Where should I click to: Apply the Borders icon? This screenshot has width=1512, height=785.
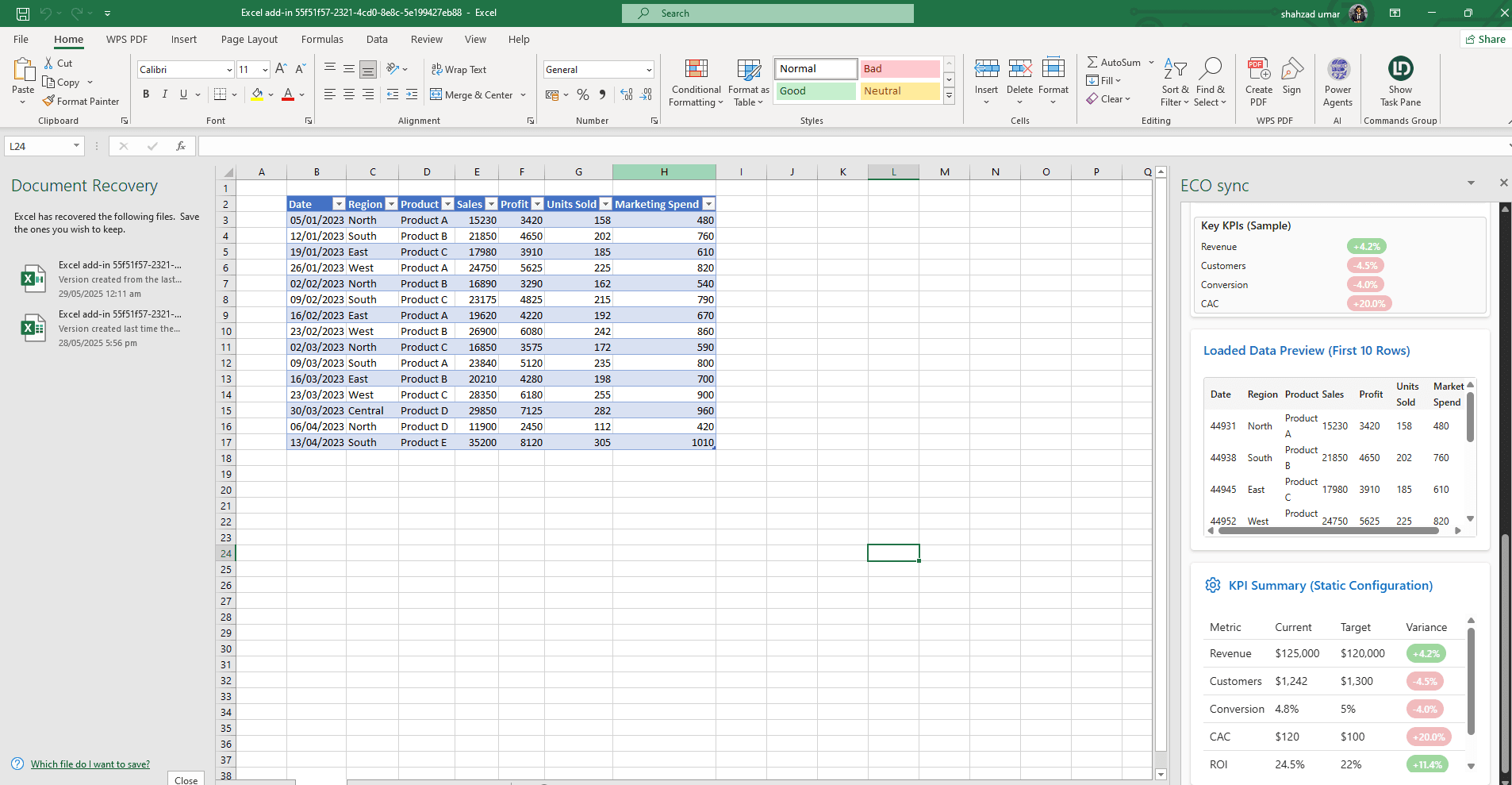tap(221, 94)
